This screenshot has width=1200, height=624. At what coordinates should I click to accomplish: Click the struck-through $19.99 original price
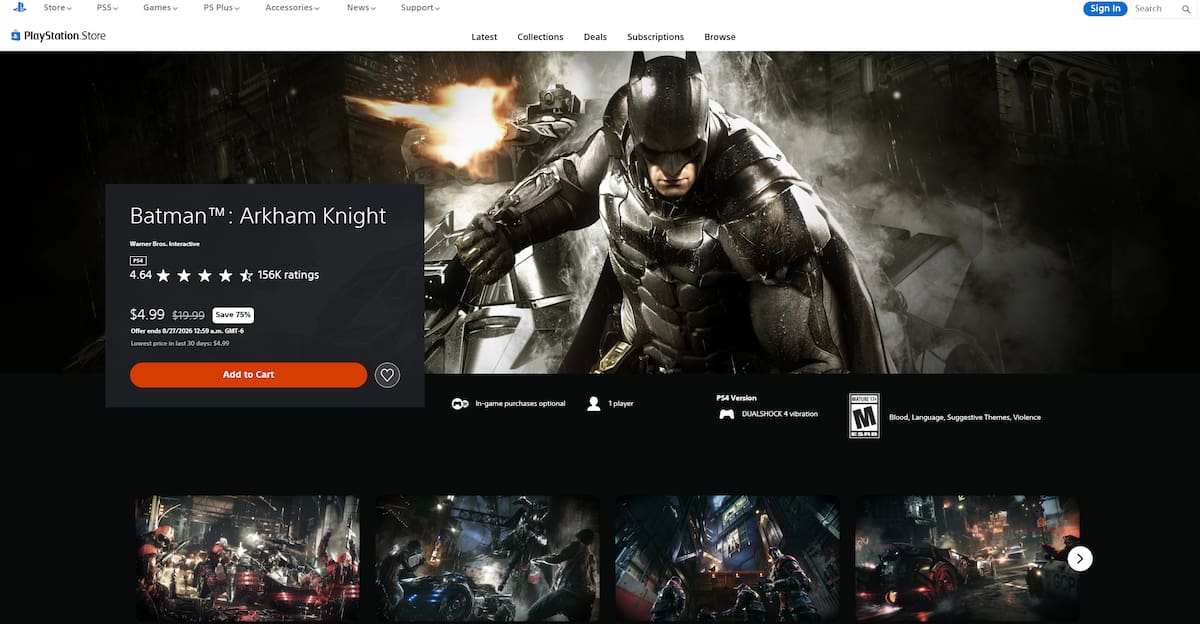click(189, 315)
